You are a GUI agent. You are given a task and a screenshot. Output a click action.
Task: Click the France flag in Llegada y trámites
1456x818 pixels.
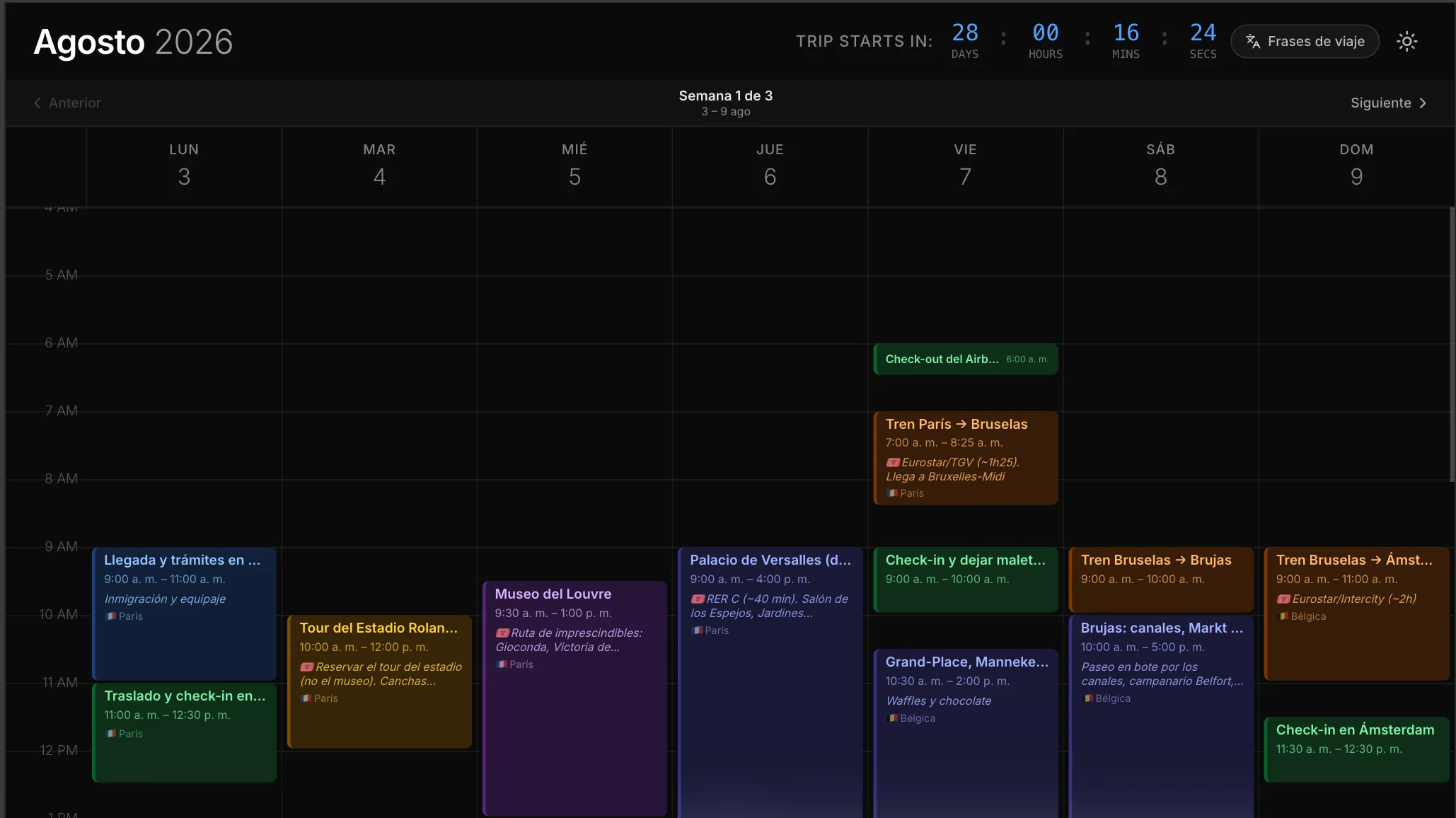[111, 616]
